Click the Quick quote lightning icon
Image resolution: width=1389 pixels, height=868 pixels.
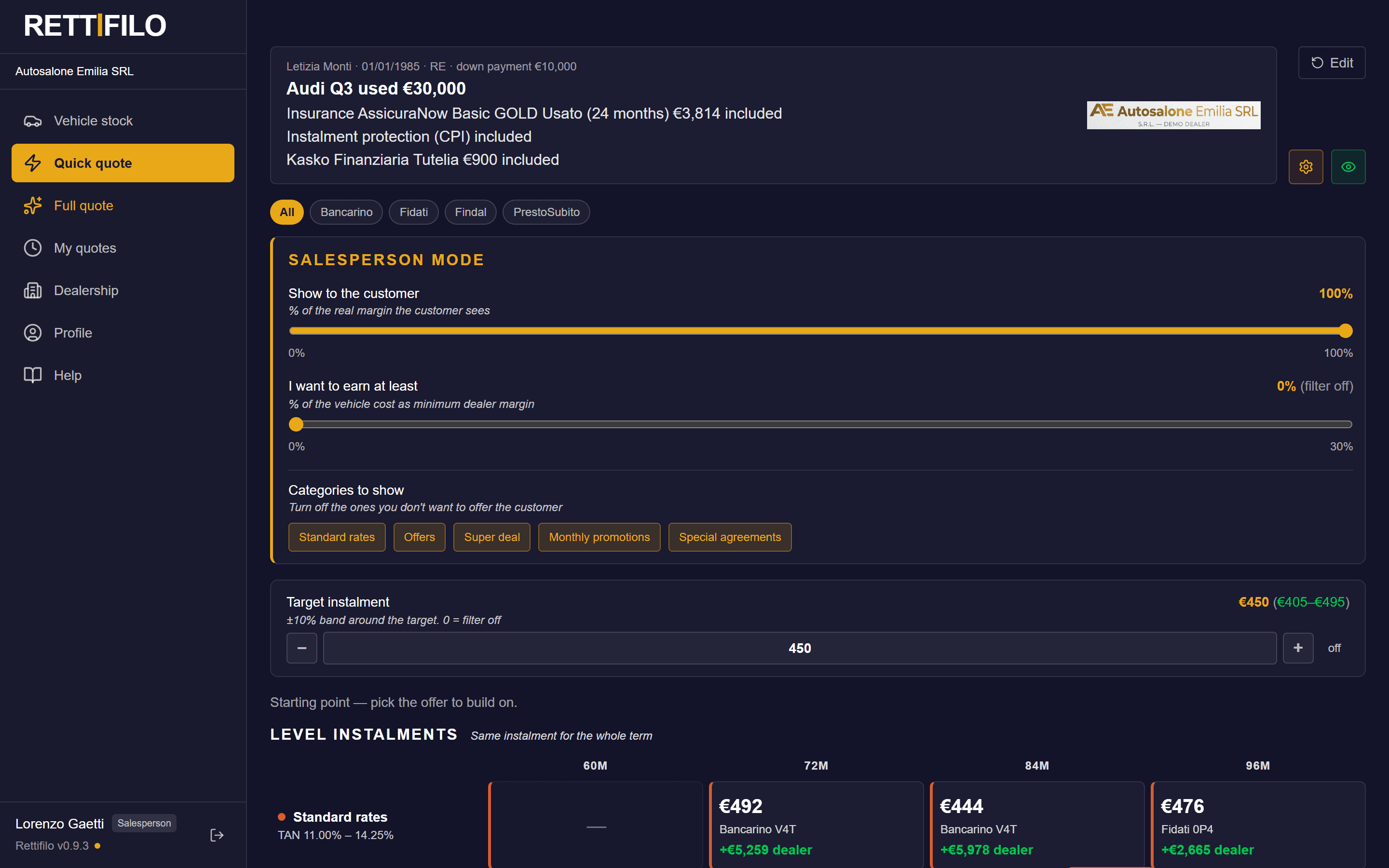click(x=33, y=163)
